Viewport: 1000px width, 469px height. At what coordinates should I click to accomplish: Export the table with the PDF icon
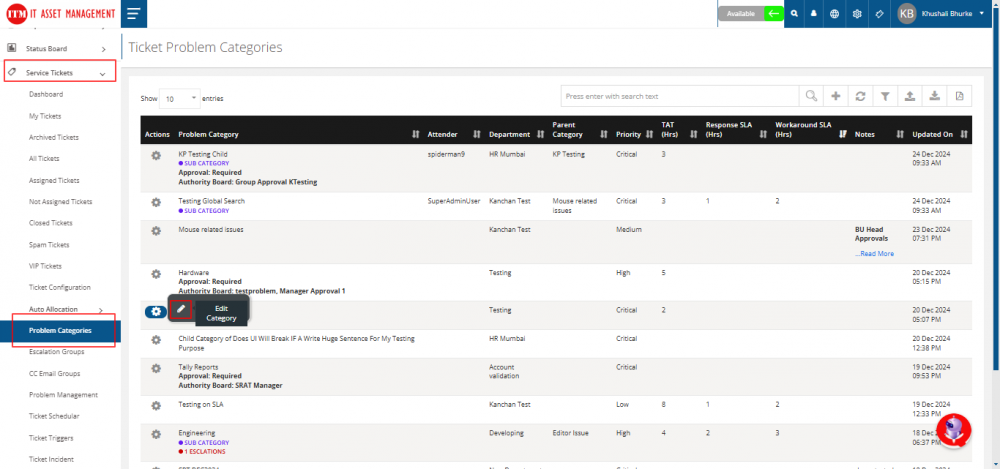958,96
